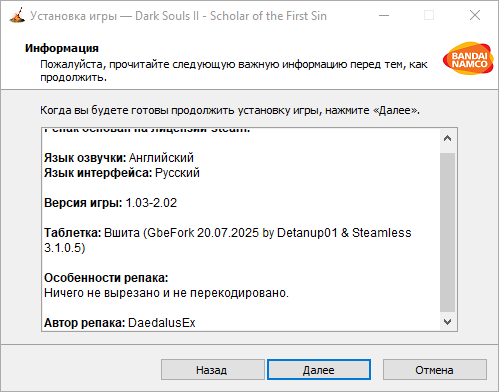Click the Автор репака DaedalusEx line
This screenshot has height=392, width=499.
(120, 323)
